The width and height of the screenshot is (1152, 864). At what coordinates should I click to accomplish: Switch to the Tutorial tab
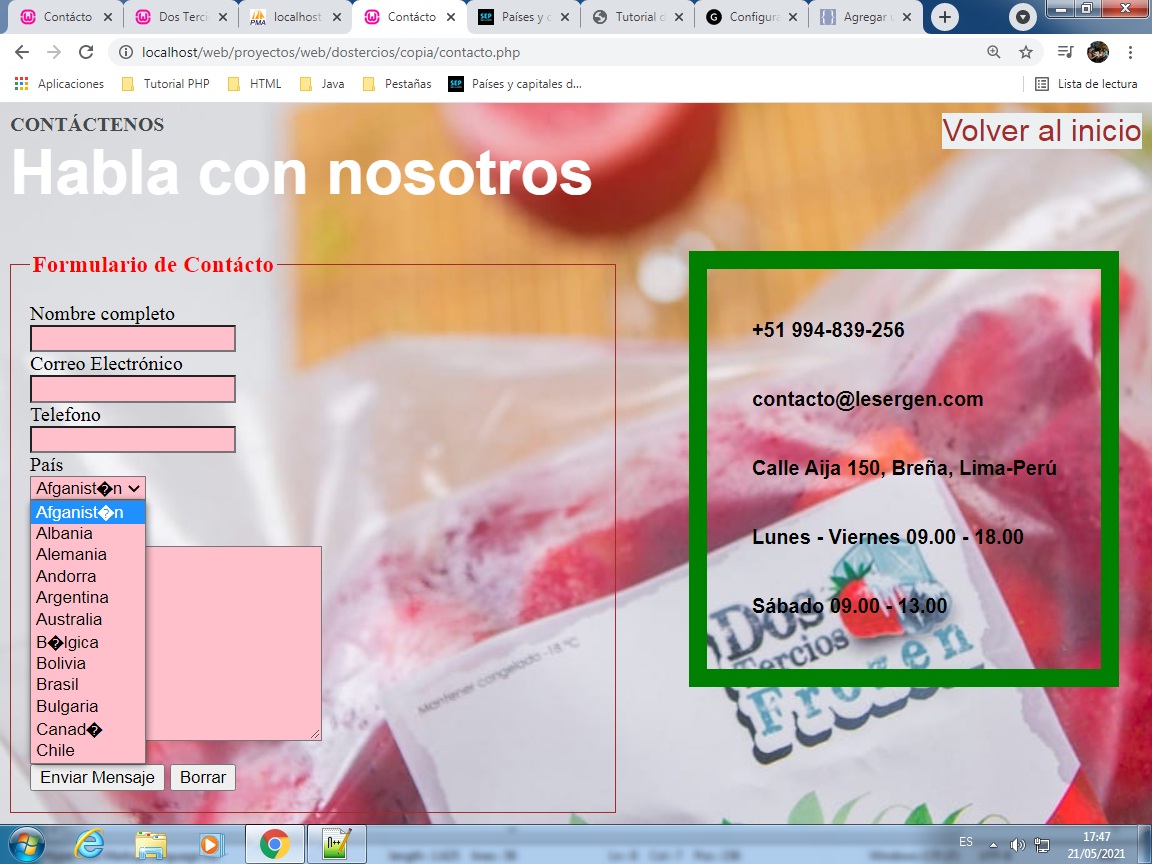pos(637,17)
